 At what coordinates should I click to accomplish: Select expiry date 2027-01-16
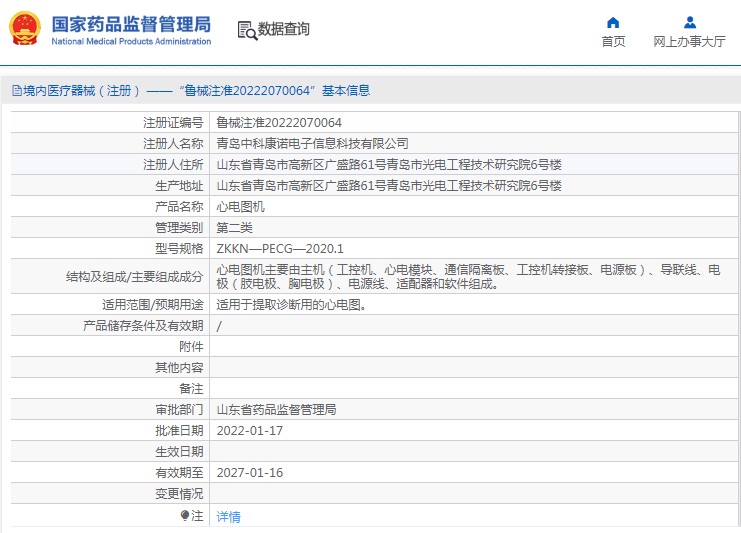tap(250, 473)
